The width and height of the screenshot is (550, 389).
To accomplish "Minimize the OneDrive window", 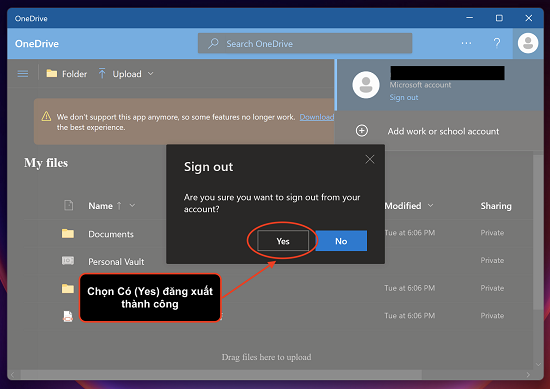I will (469, 18).
